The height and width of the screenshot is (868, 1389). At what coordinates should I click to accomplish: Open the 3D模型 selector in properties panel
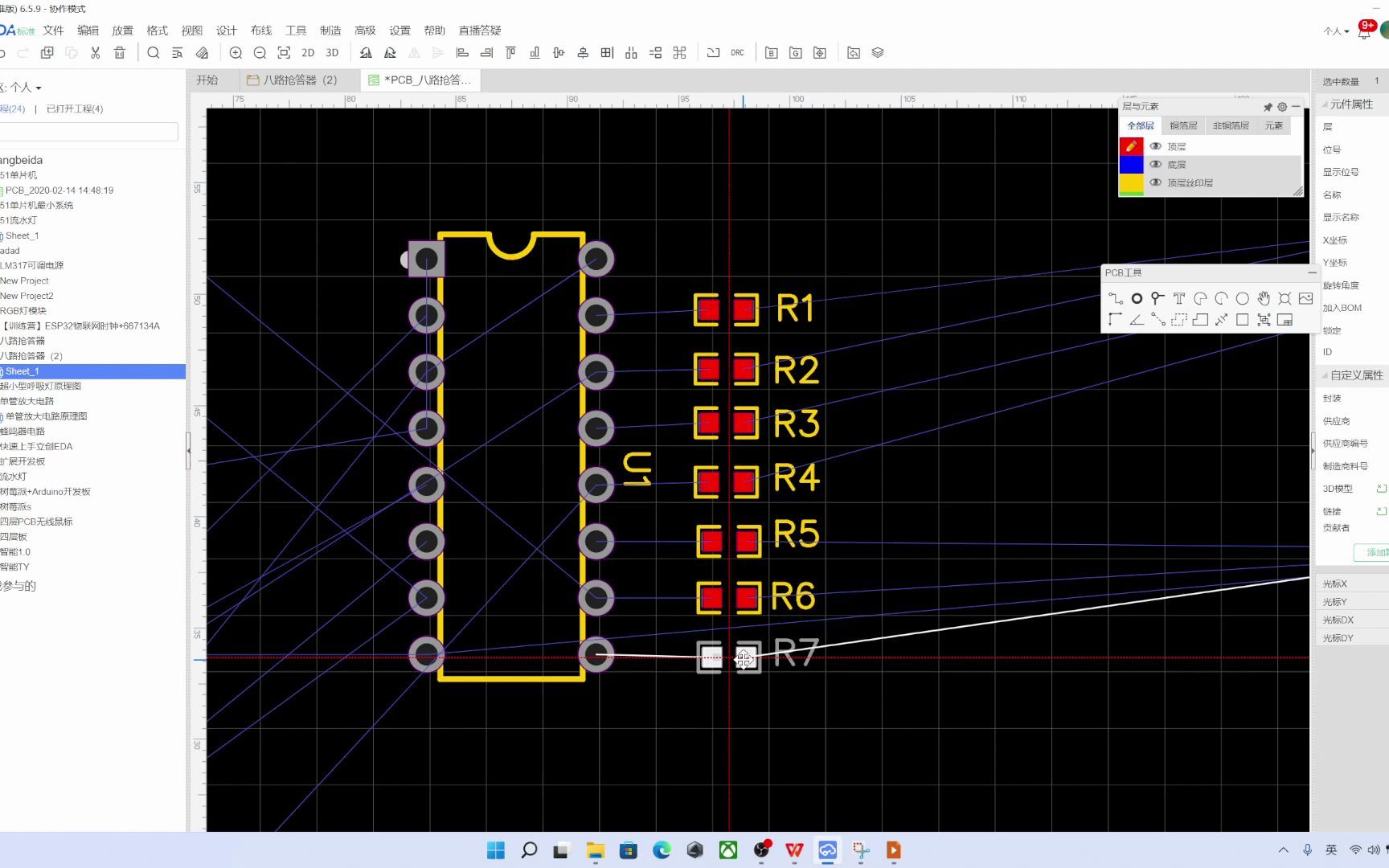[x=1382, y=488]
